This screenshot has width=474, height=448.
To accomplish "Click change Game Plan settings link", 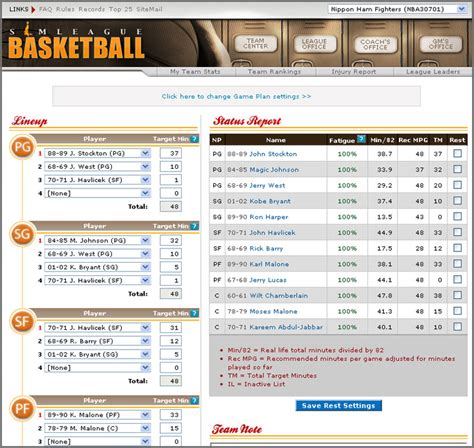I will (236, 96).
